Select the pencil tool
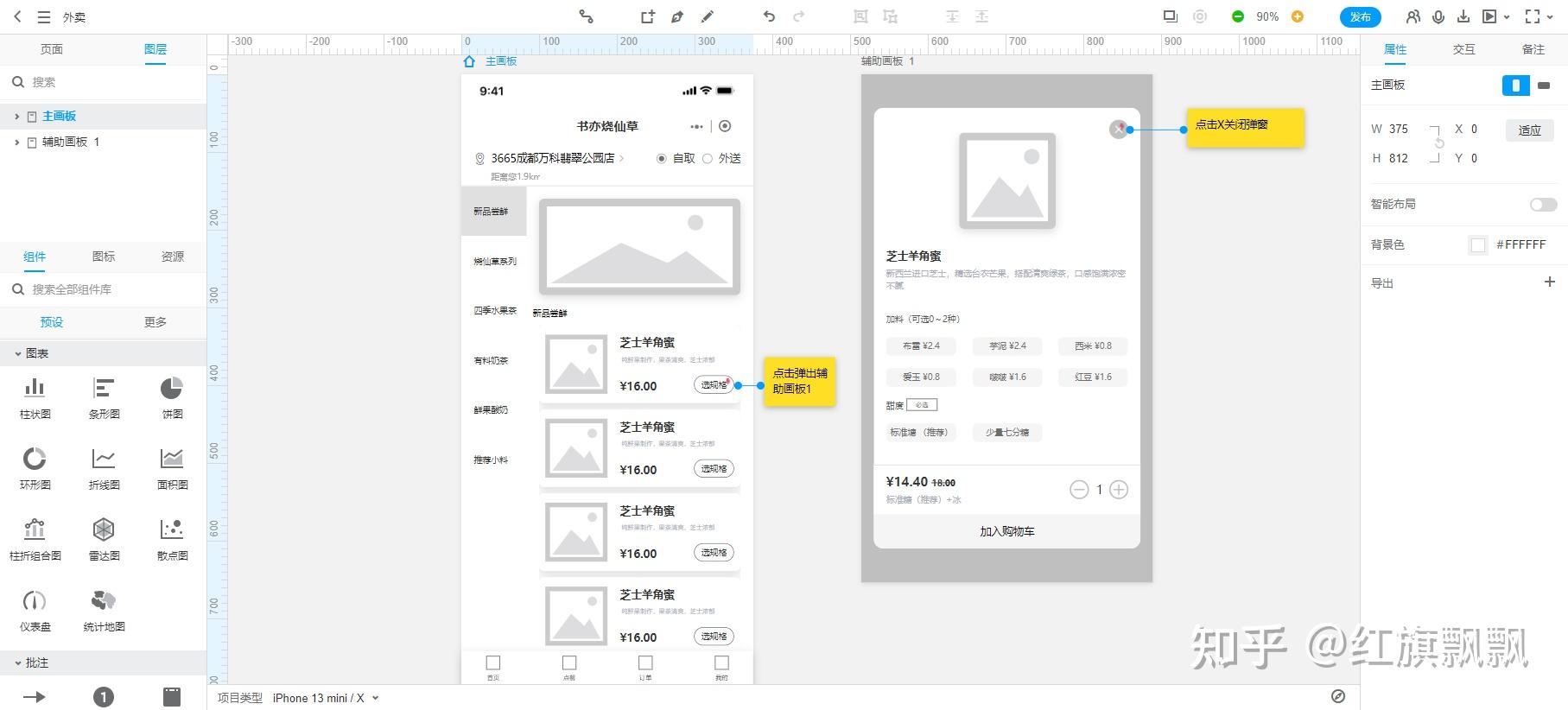Screen dimensions: 1568x710 coord(708,16)
